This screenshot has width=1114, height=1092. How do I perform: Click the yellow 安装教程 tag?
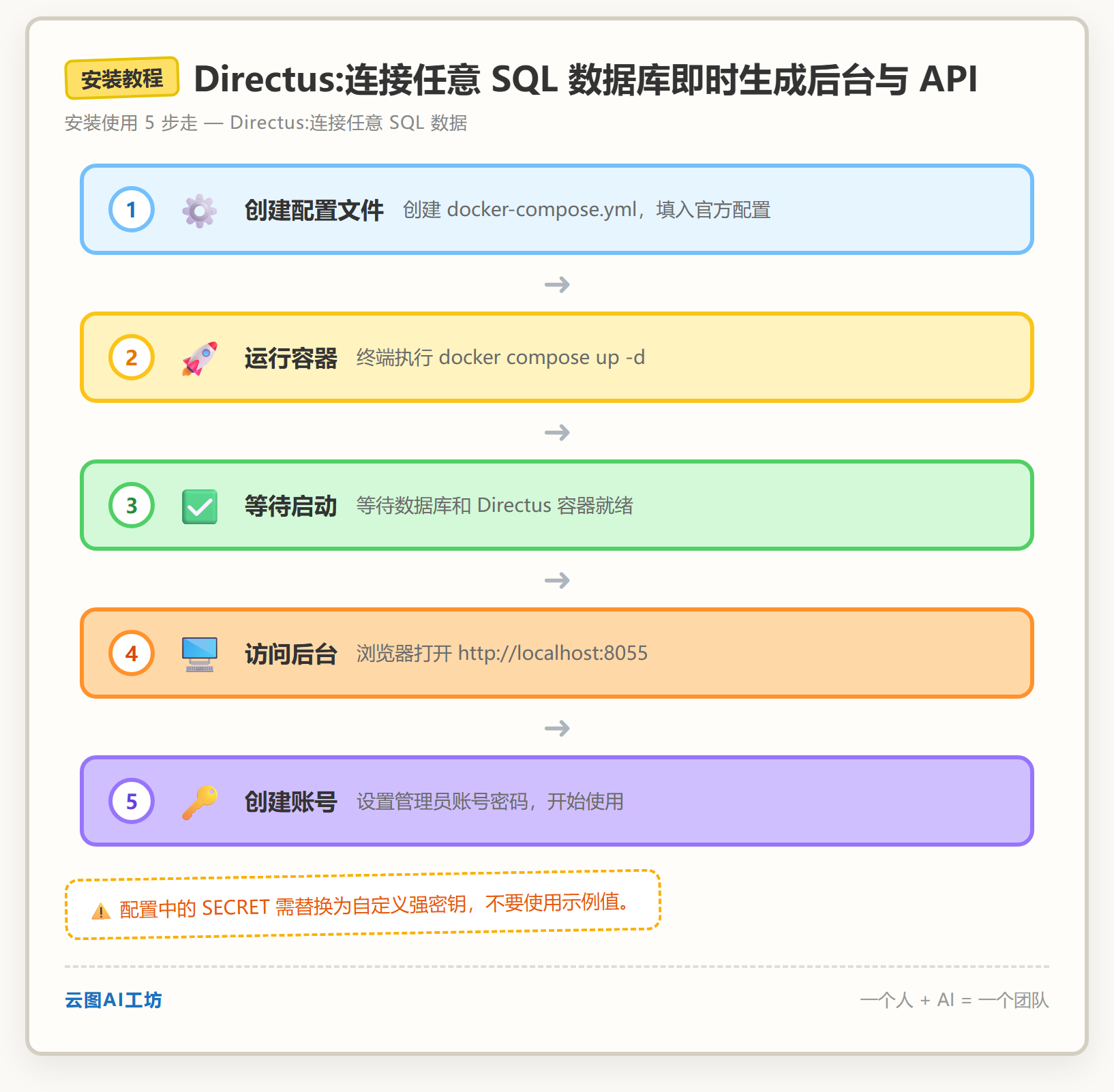coord(122,78)
